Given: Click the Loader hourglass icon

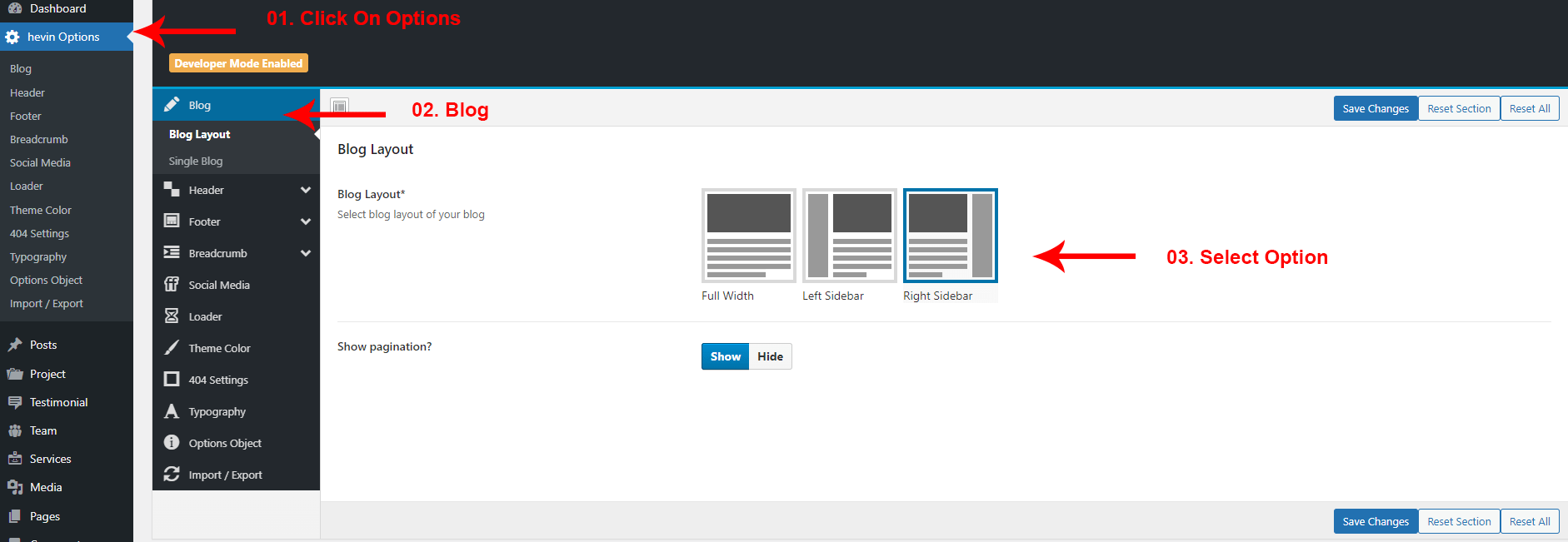Looking at the screenshot, I should pos(172,316).
